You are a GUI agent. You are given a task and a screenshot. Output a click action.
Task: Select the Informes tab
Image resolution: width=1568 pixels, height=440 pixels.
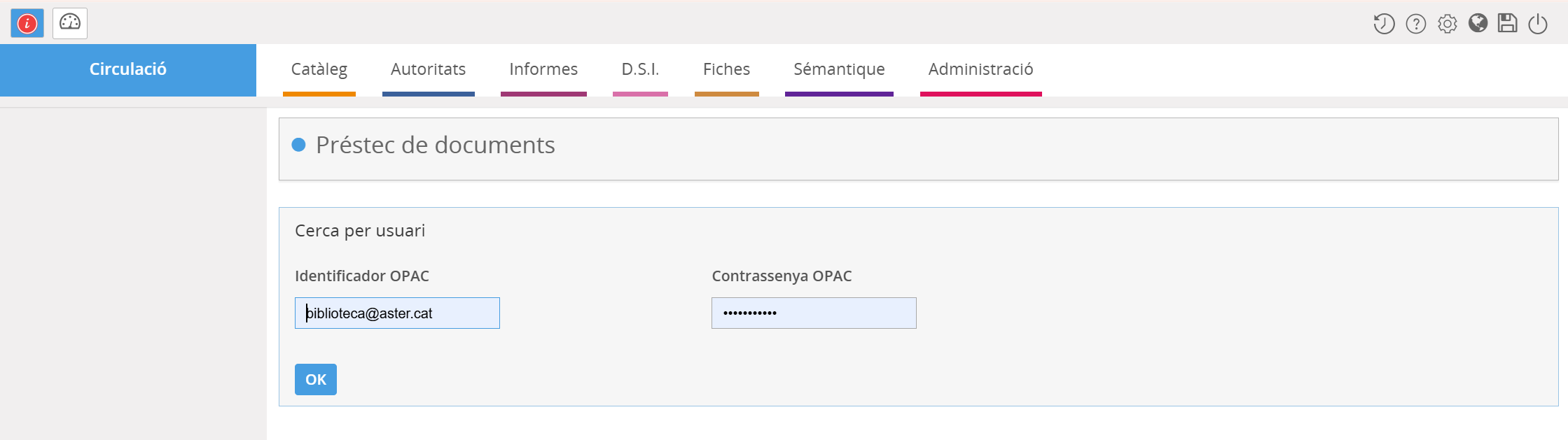tap(543, 69)
